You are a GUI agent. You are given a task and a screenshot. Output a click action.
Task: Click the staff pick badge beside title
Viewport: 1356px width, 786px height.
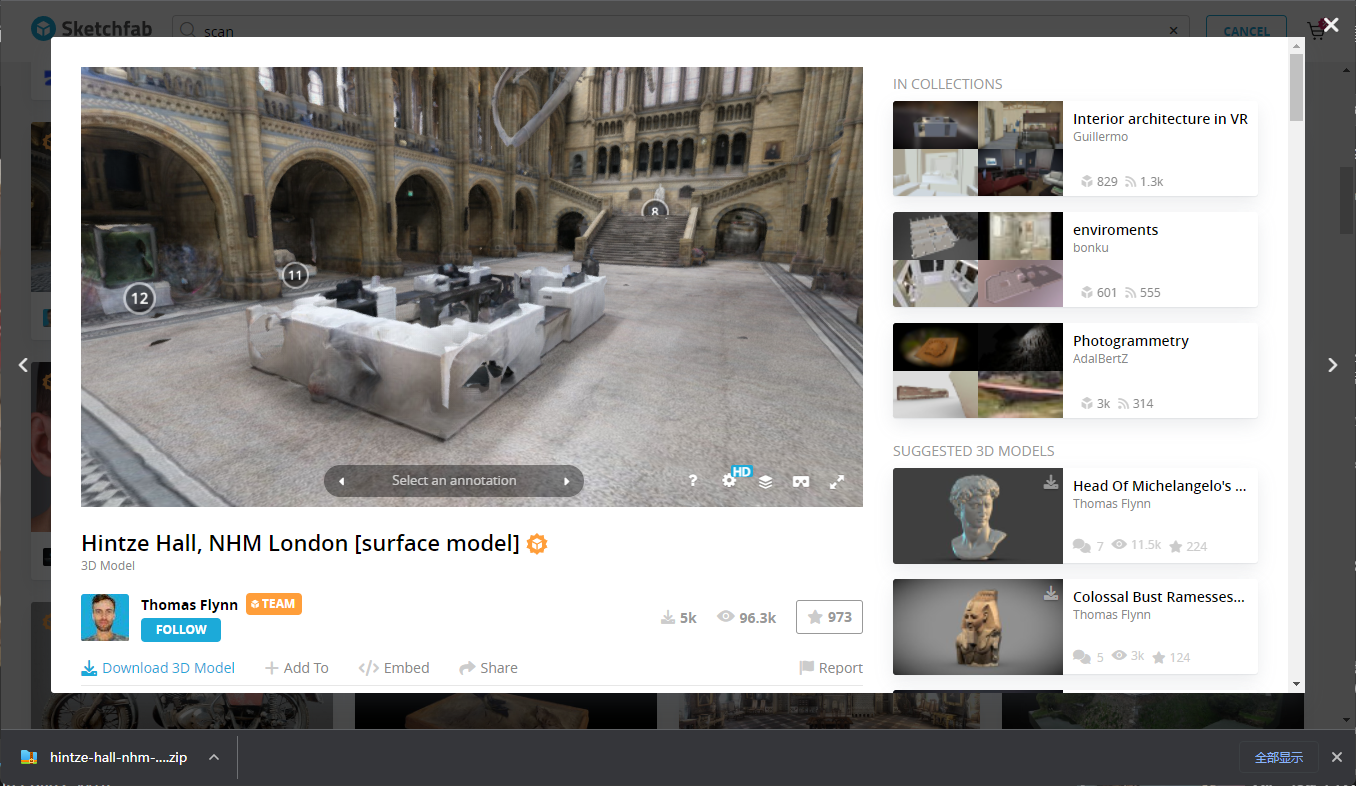coord(537,544)
